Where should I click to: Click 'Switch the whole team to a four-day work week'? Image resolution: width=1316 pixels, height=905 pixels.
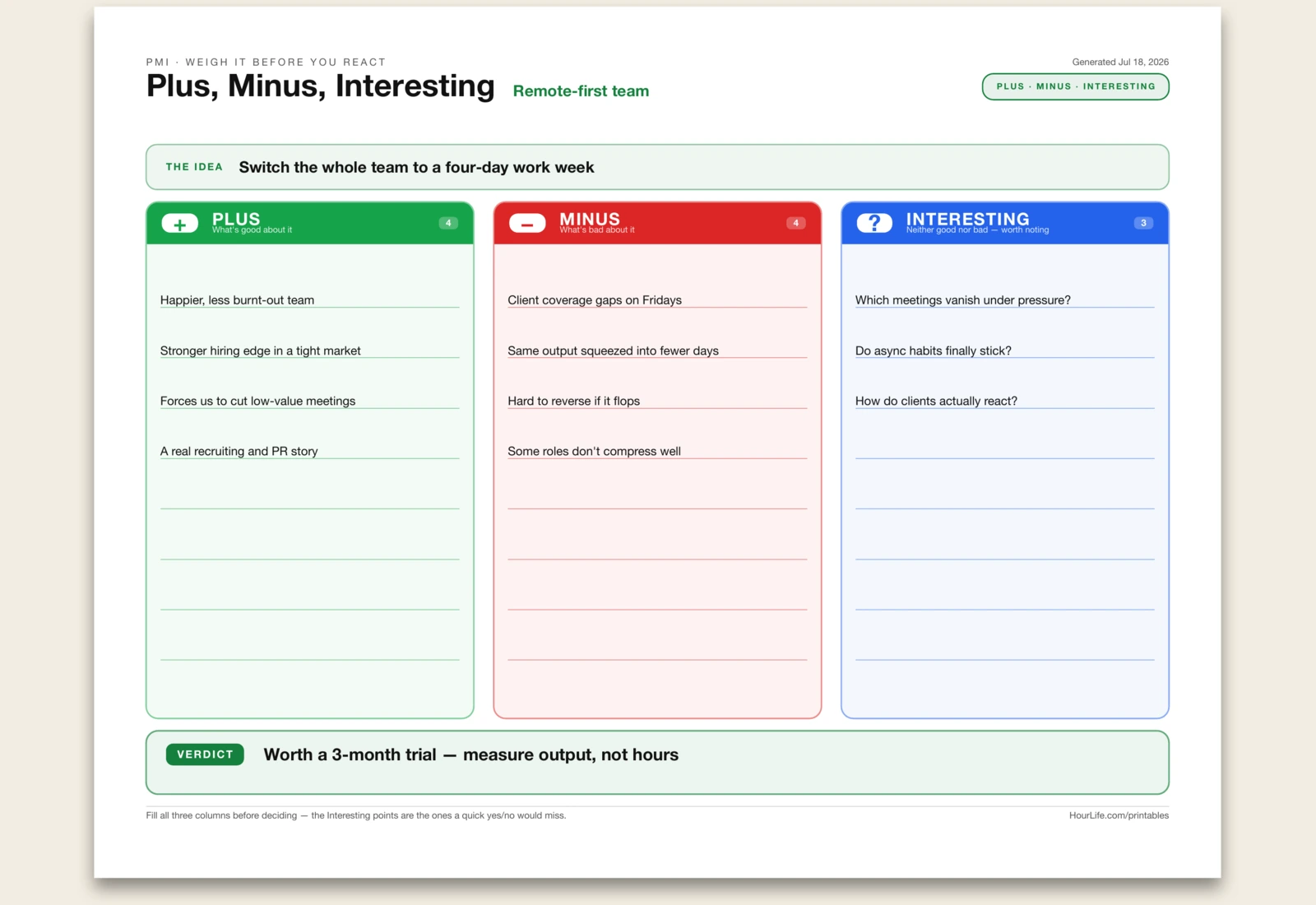click(x=416, y=167)
